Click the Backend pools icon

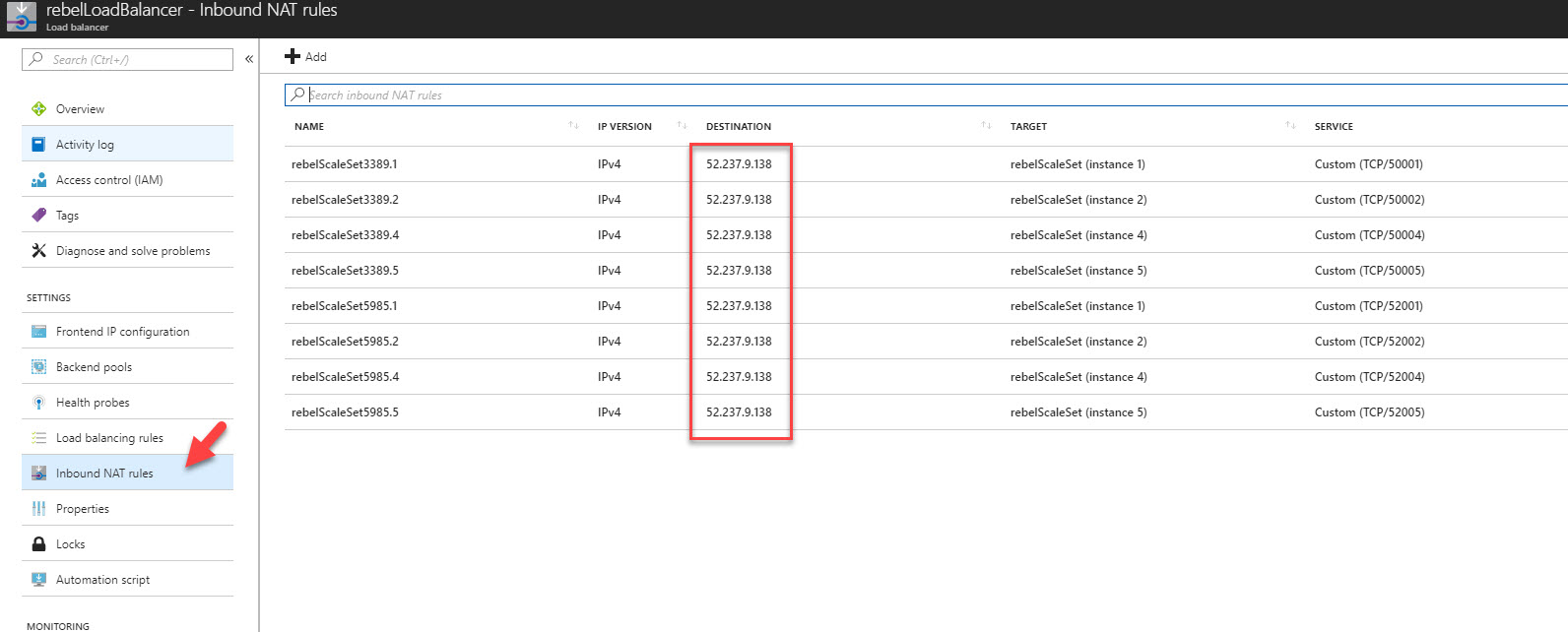pos(38,367)
